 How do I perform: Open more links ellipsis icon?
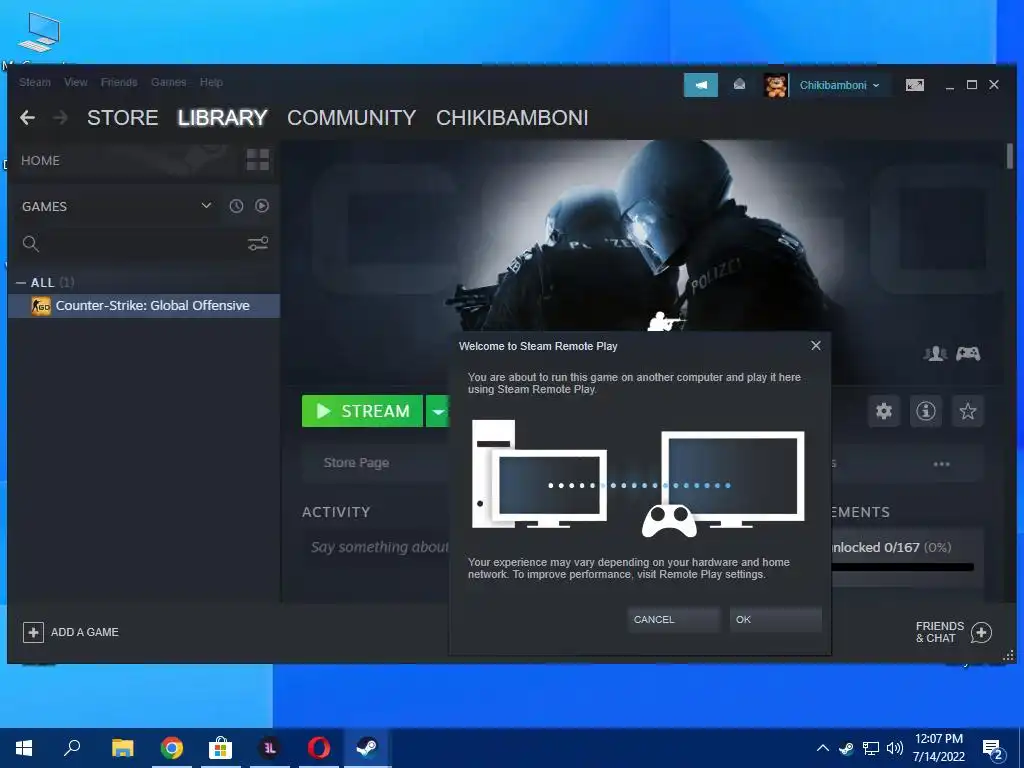pyautogui.click(x=941, y=464)
